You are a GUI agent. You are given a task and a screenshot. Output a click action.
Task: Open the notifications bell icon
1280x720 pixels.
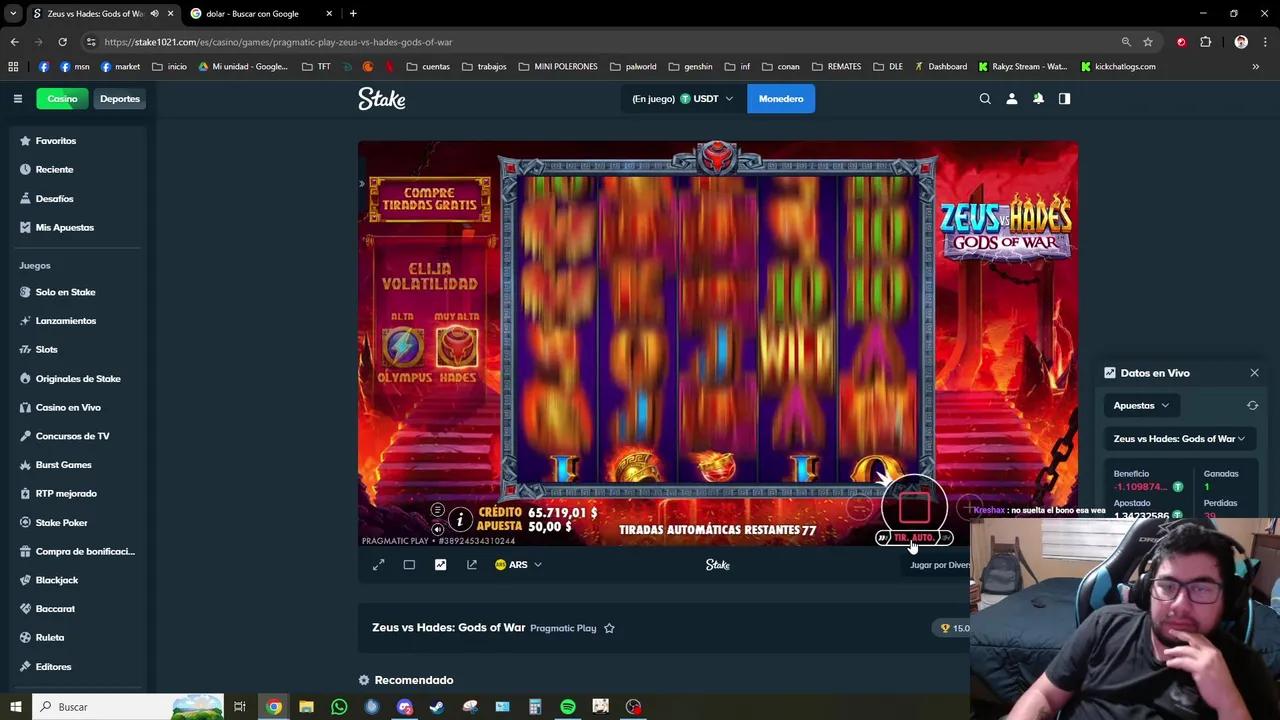[1038, 98]
